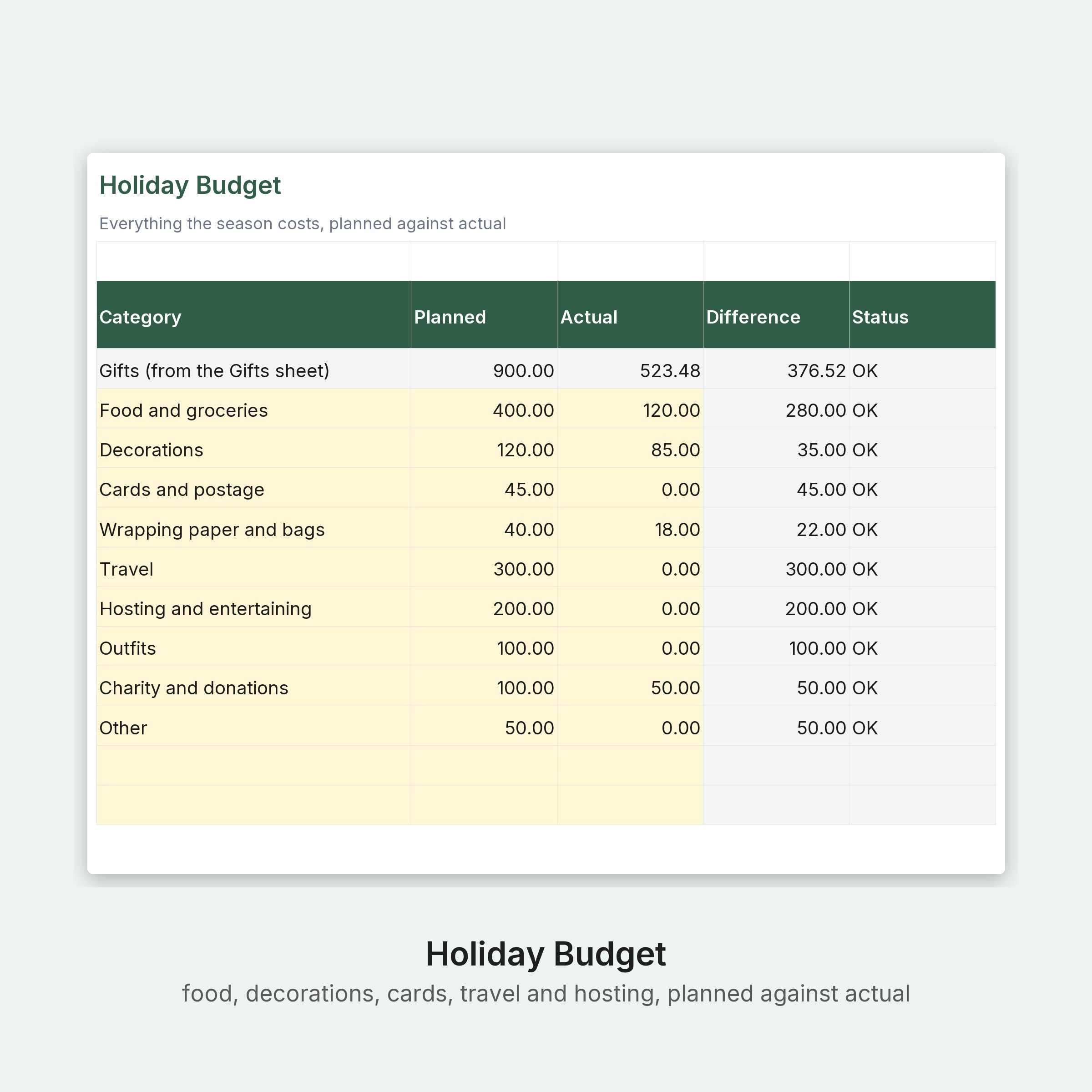Select the Decorations category cell

pos(254,448)
